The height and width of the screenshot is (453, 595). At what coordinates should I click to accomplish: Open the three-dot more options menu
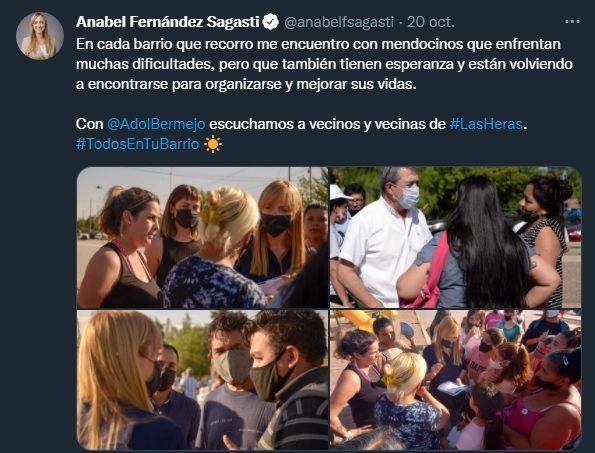click(x=572, y=22)
